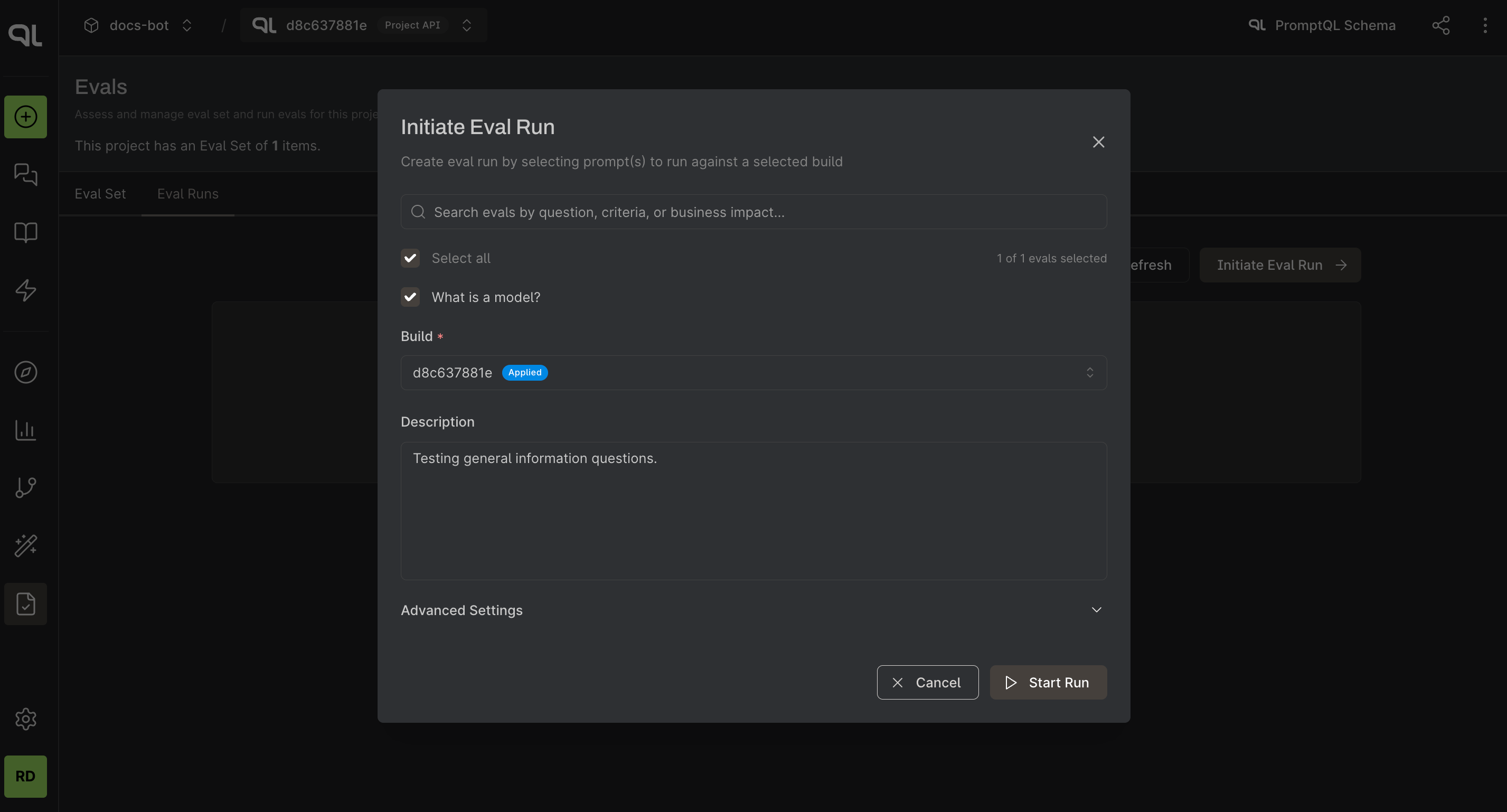The height and width of the screenshot is (812, 1507).
Task: Click the Project API badge
Action: pos(412,25)
